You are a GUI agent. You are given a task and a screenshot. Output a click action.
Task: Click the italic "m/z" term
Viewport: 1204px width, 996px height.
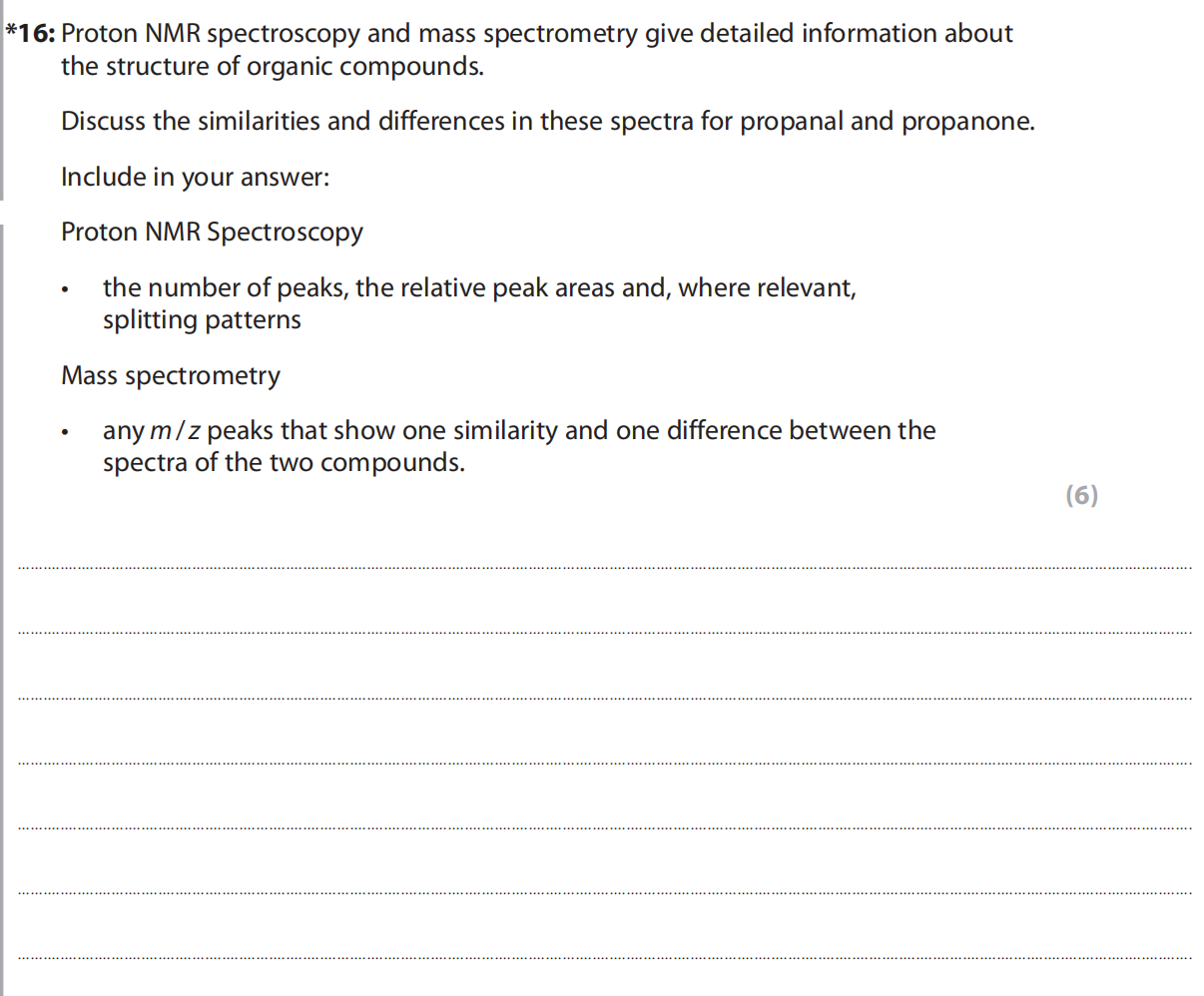[177, 431]
